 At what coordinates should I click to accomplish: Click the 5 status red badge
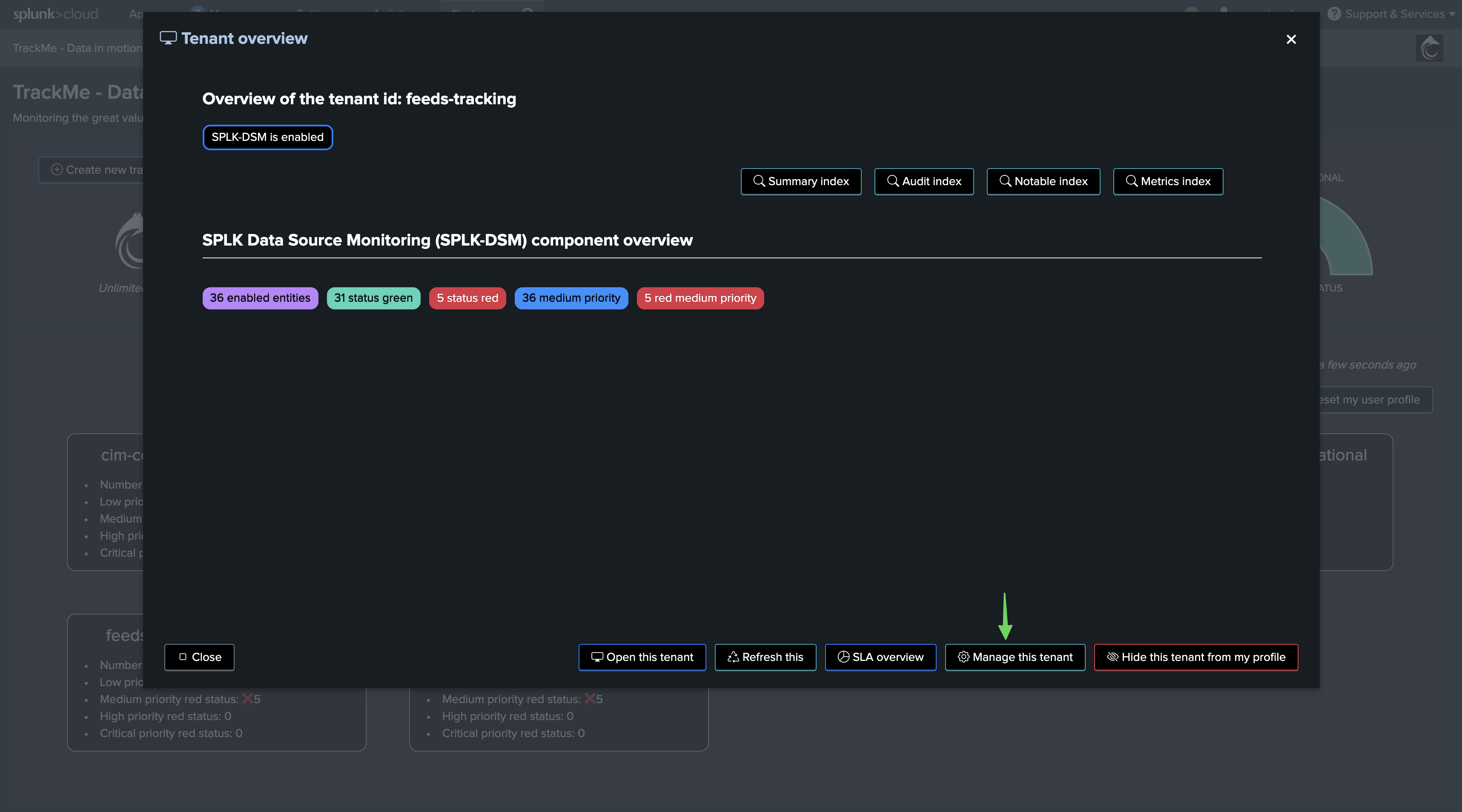tap(467, 298)
